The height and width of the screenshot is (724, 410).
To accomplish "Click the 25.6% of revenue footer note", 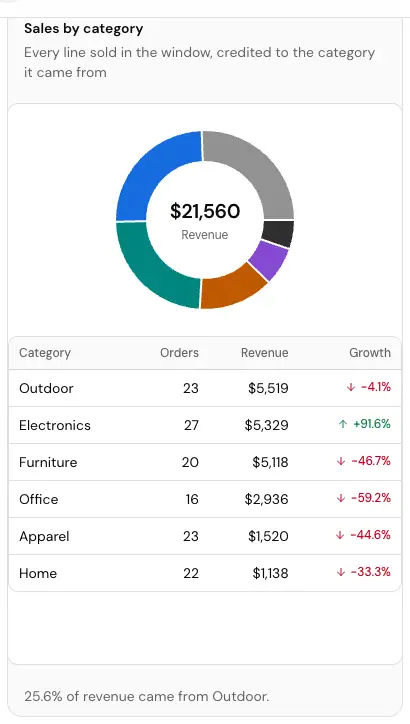I will [146, 696].
